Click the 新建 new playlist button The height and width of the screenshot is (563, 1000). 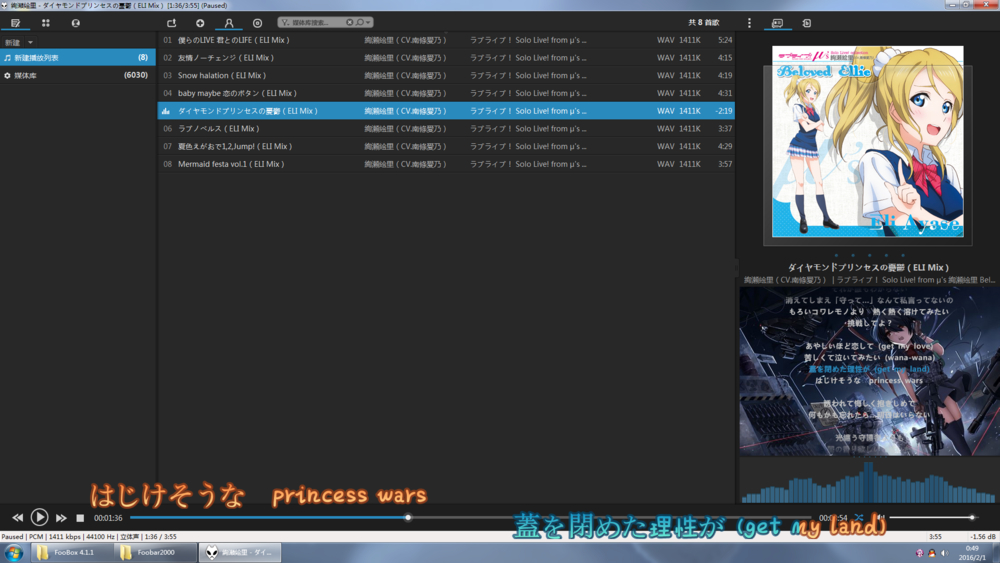13,42
